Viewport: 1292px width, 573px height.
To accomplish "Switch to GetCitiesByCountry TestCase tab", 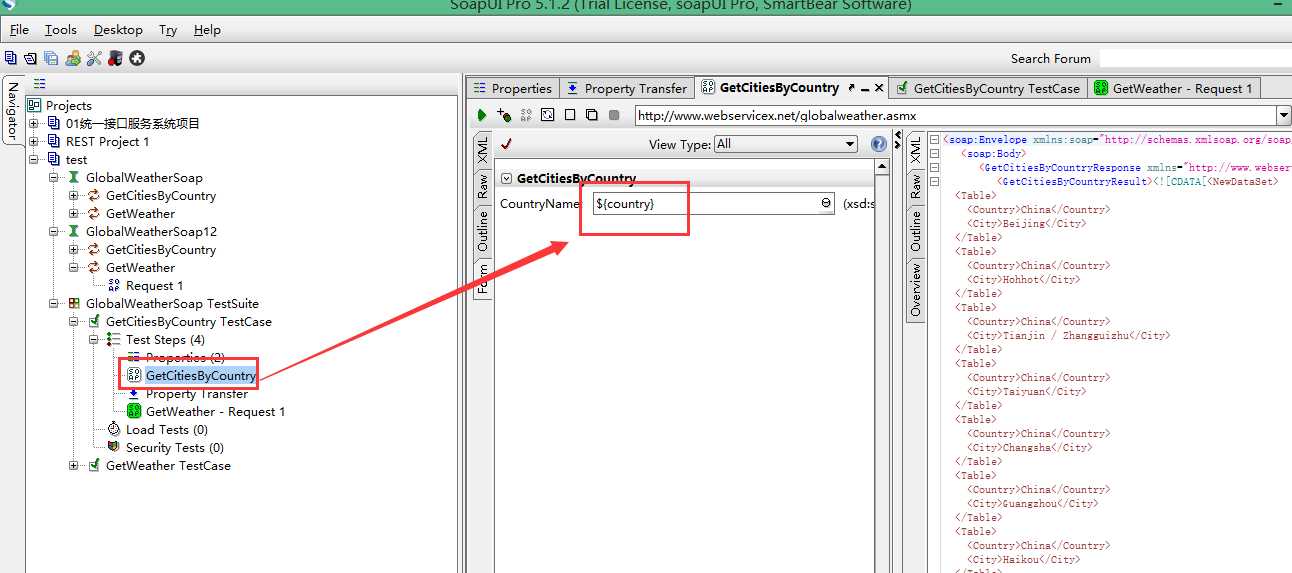I will pos(987,88).
